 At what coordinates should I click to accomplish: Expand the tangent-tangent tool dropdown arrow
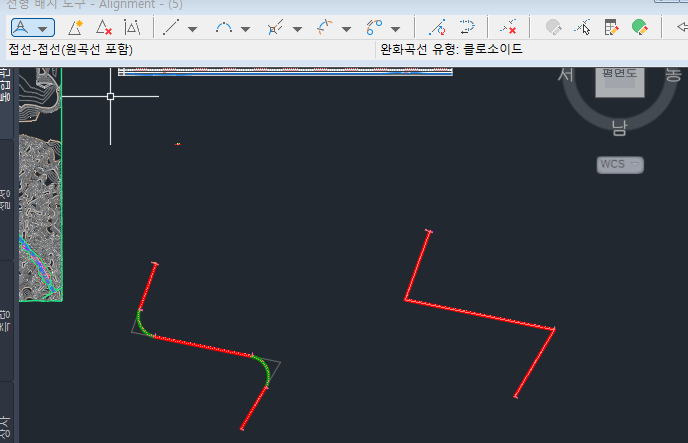tap(43, 28)
